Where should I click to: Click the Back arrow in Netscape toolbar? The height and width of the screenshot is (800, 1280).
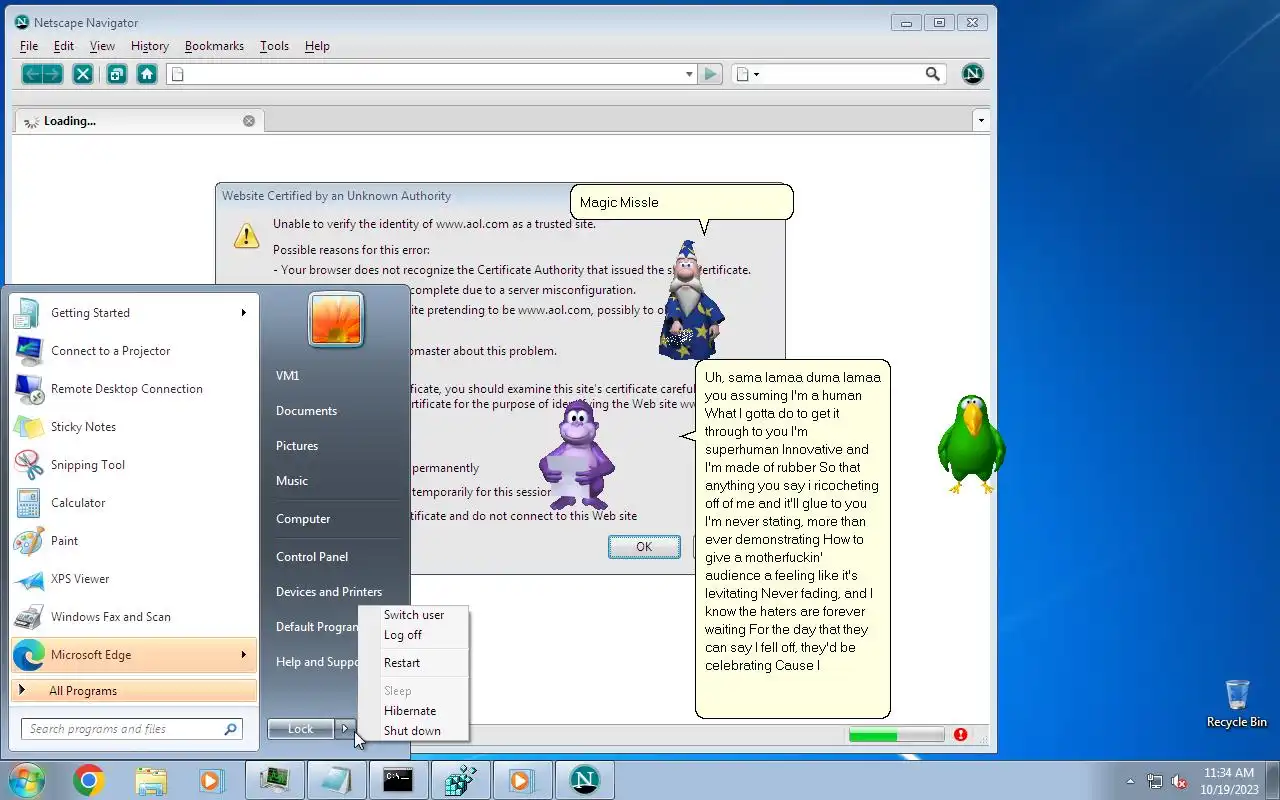32,74
